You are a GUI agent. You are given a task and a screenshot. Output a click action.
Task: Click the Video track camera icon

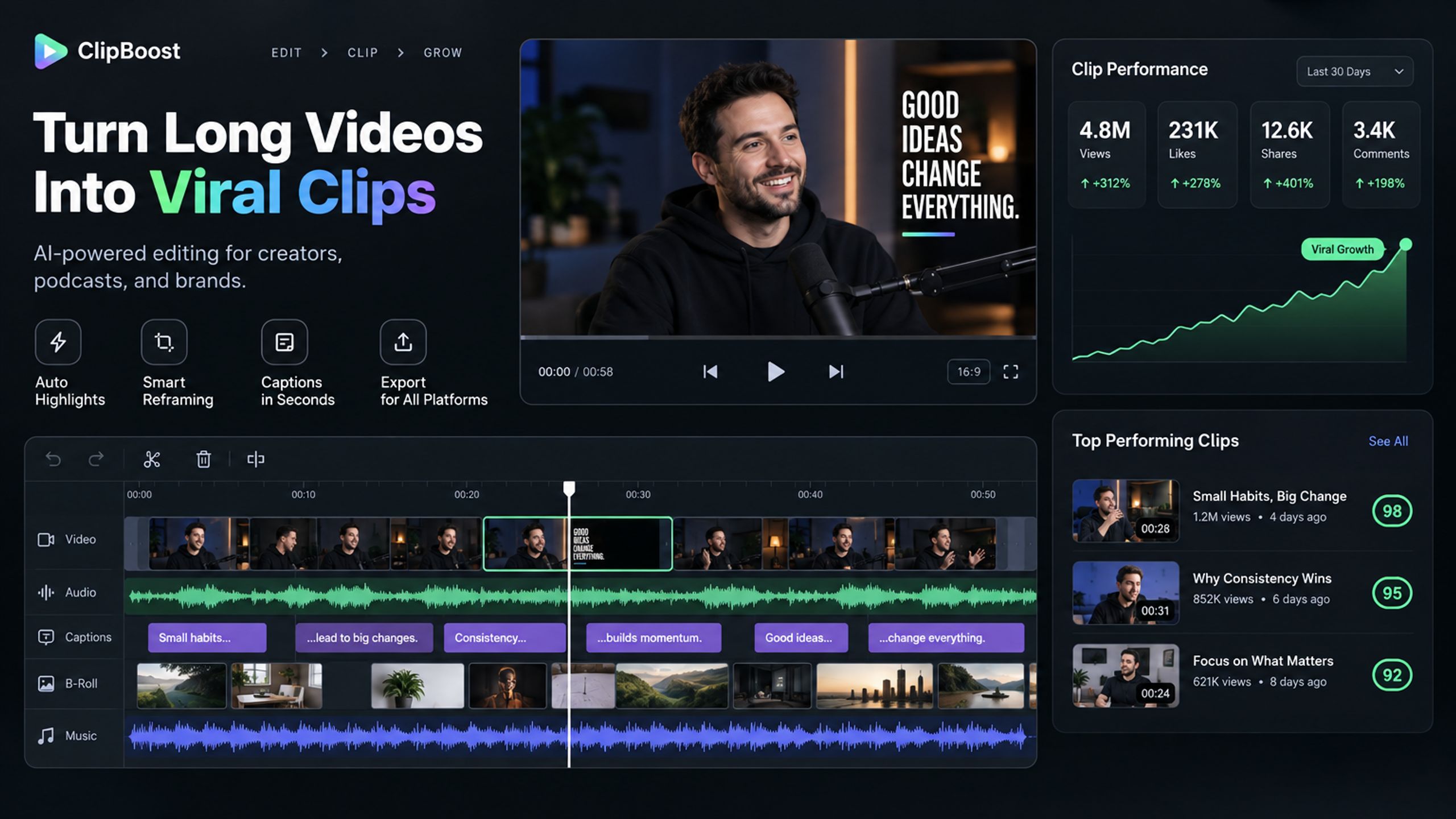pyautogui.click(x=46, y=539)
